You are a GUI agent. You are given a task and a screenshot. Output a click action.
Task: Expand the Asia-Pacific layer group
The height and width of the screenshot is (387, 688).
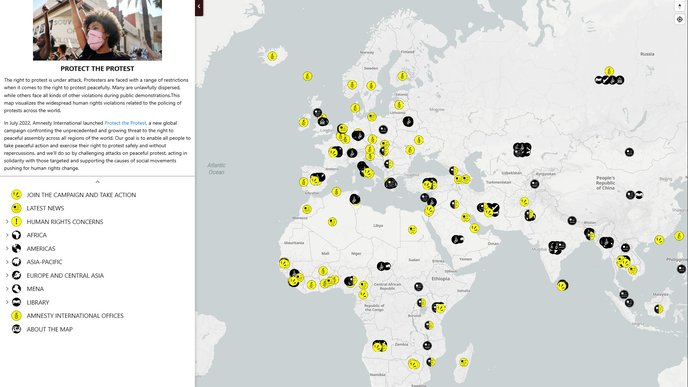7,262
